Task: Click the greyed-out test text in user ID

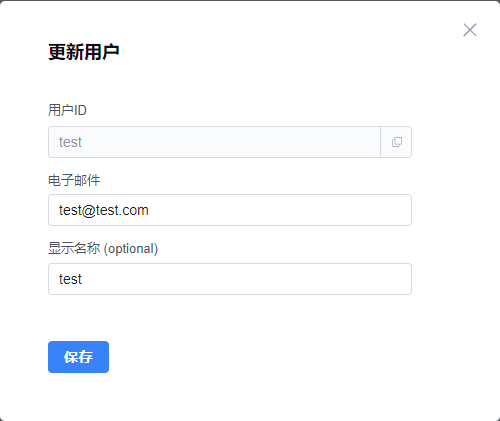Action: coord(70,142)
